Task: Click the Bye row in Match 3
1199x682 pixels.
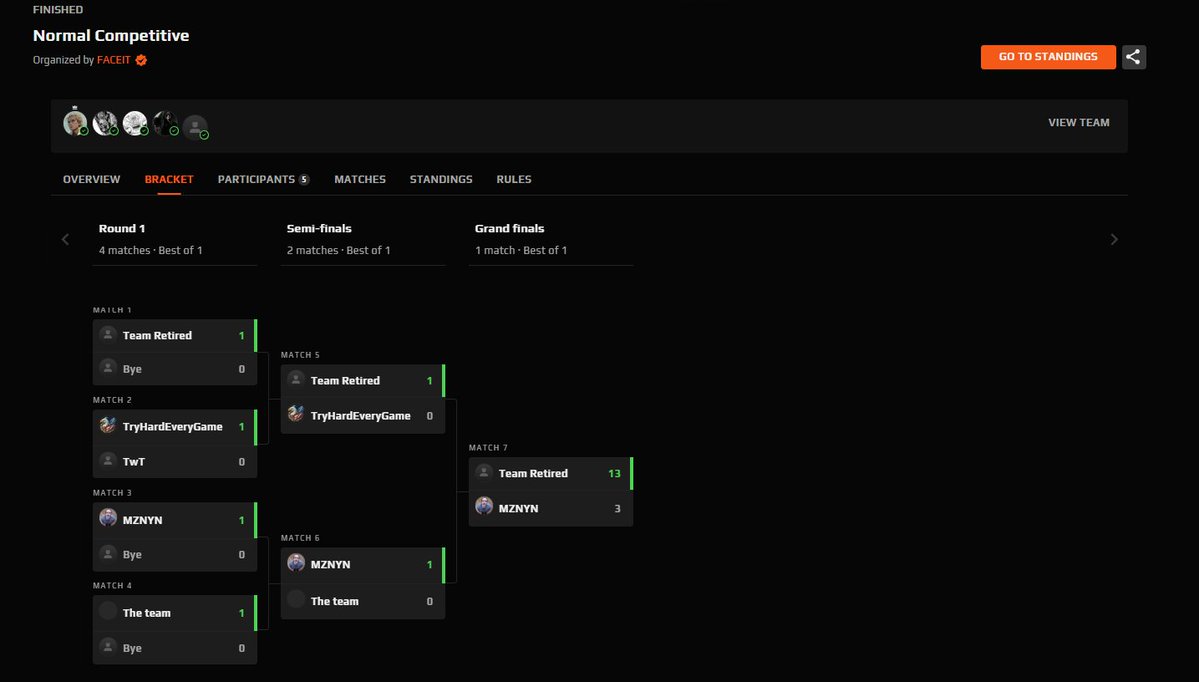Action: coord(174,554)
